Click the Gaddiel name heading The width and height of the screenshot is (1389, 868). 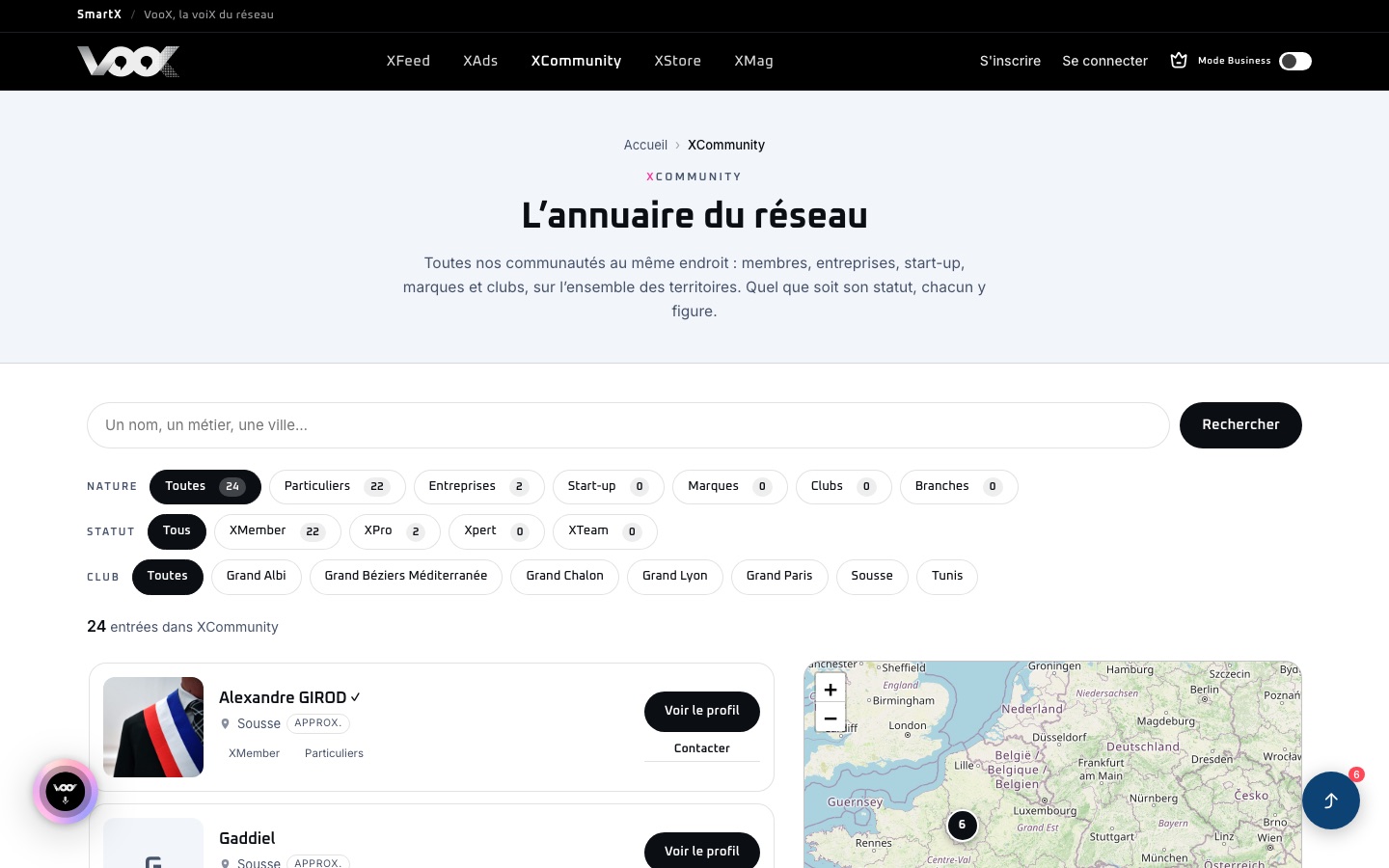tap(247, 838)
